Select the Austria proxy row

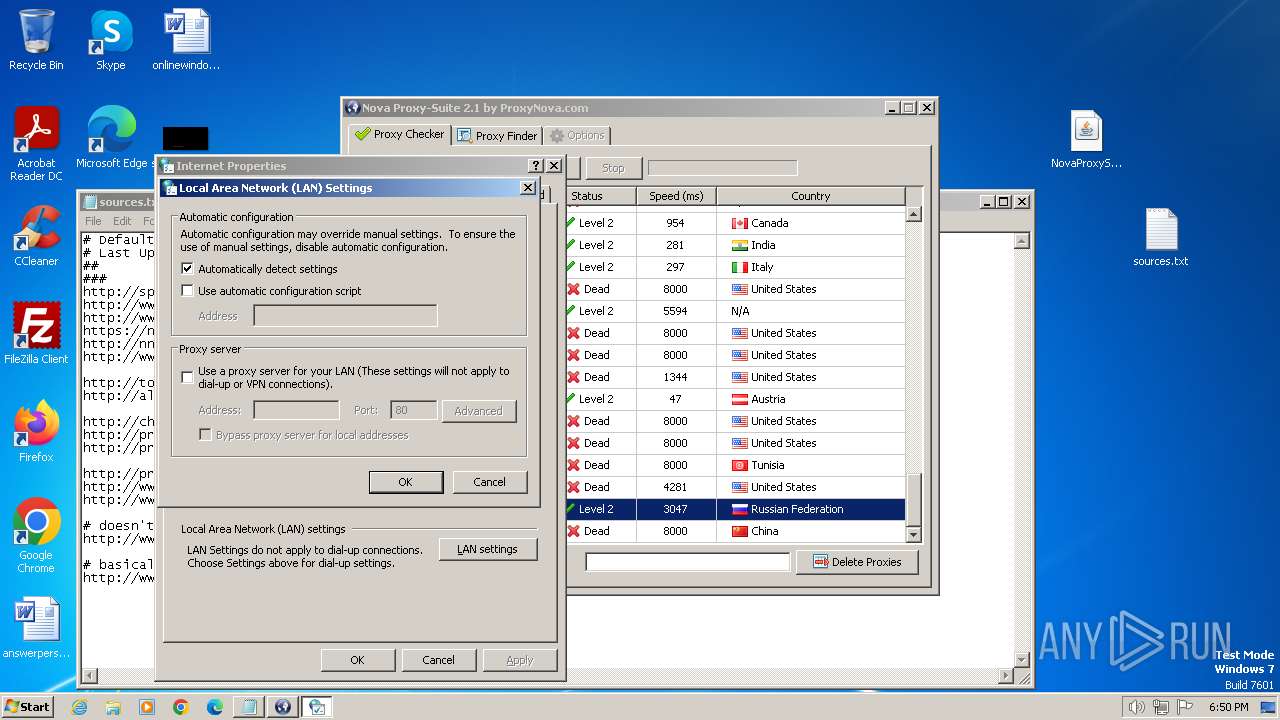point(735,399)
